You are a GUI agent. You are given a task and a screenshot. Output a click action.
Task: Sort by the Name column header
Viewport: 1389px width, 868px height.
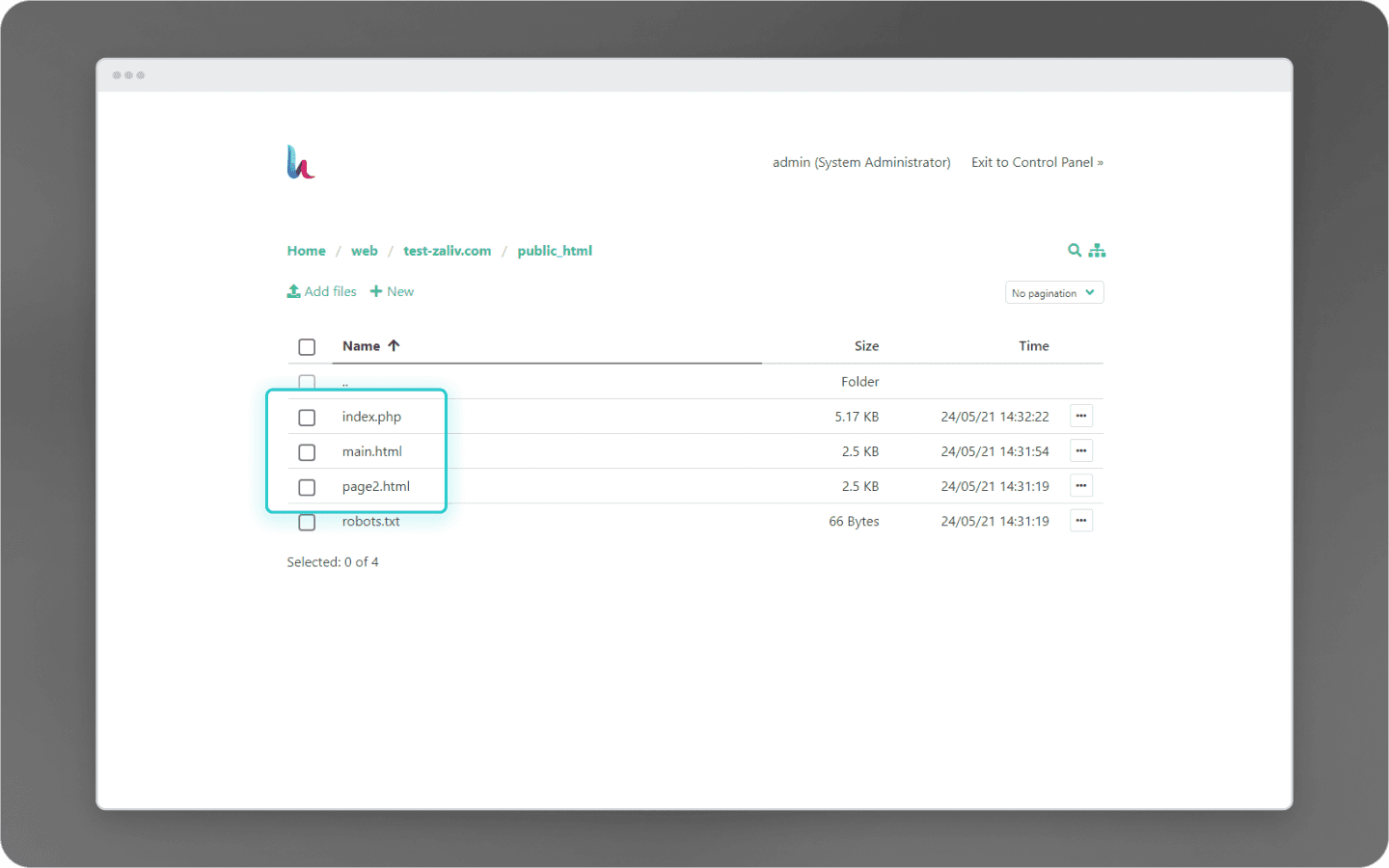pos(361,346)
